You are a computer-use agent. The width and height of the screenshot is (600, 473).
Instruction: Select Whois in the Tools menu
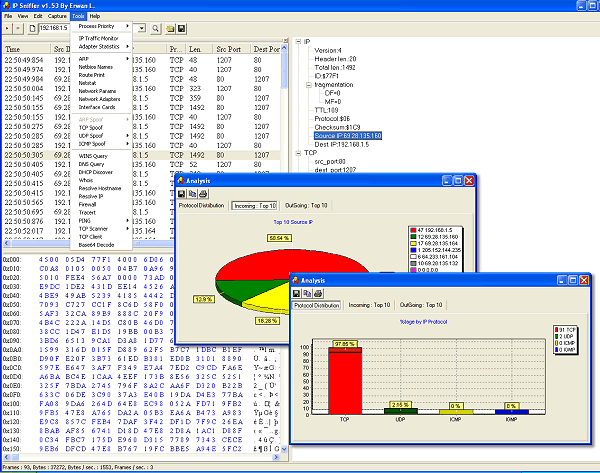(101, 180)
